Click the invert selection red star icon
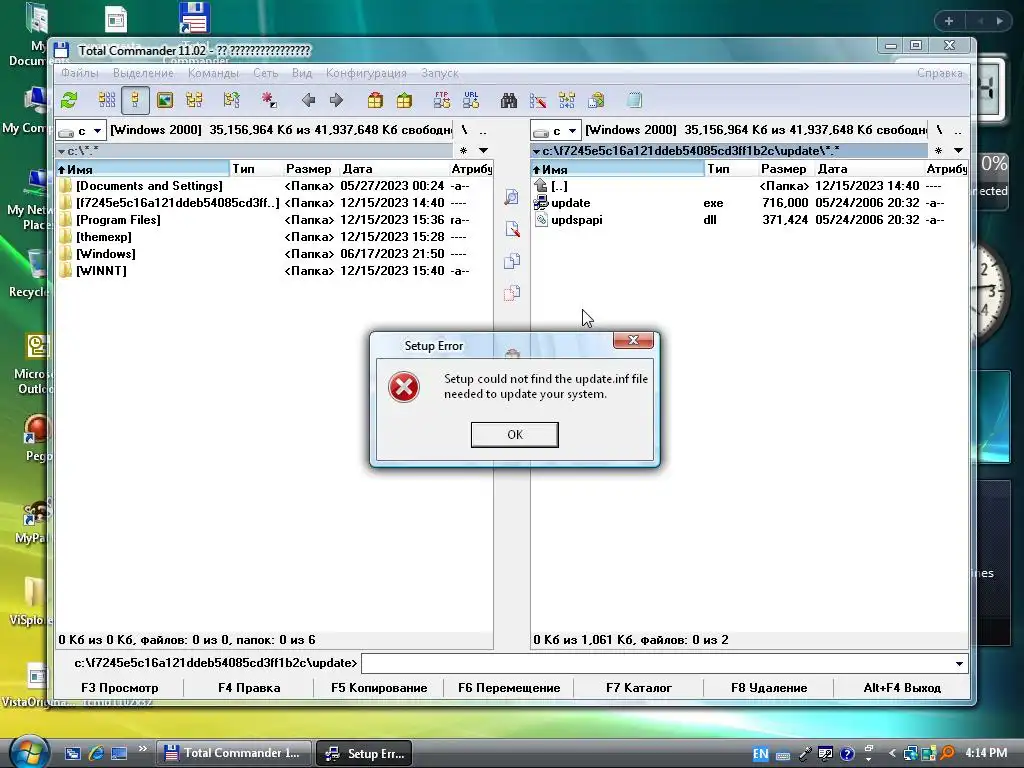Viewport: 1024px width, 768px height. 269,100
